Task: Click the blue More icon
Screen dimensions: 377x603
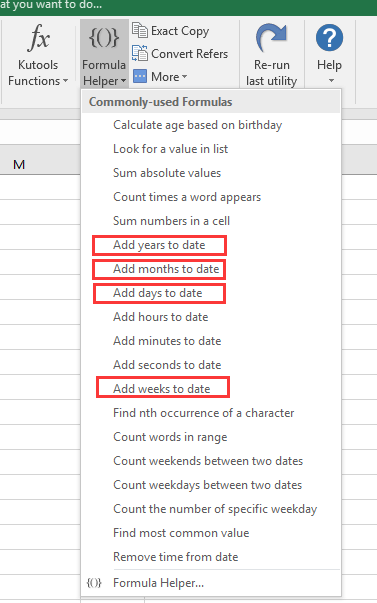Action: (140, 76)
